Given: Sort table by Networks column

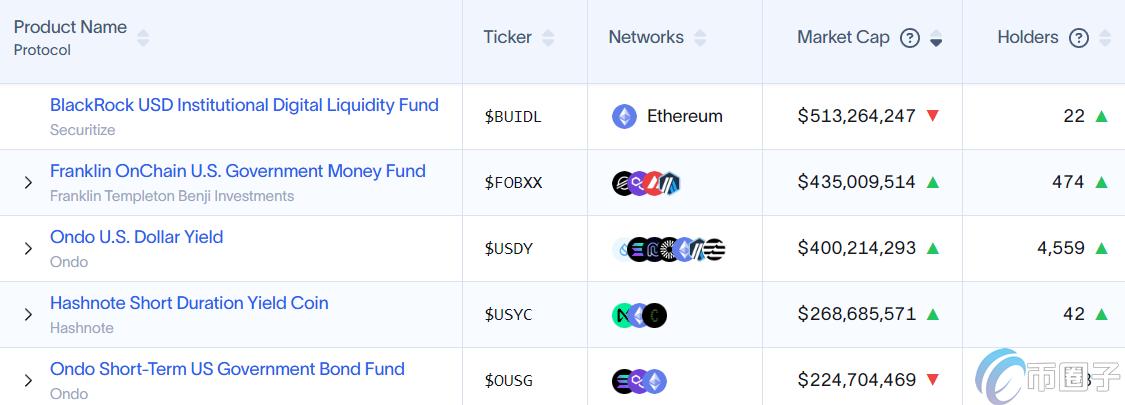Looking at the screenshot, I should point(700,38).
